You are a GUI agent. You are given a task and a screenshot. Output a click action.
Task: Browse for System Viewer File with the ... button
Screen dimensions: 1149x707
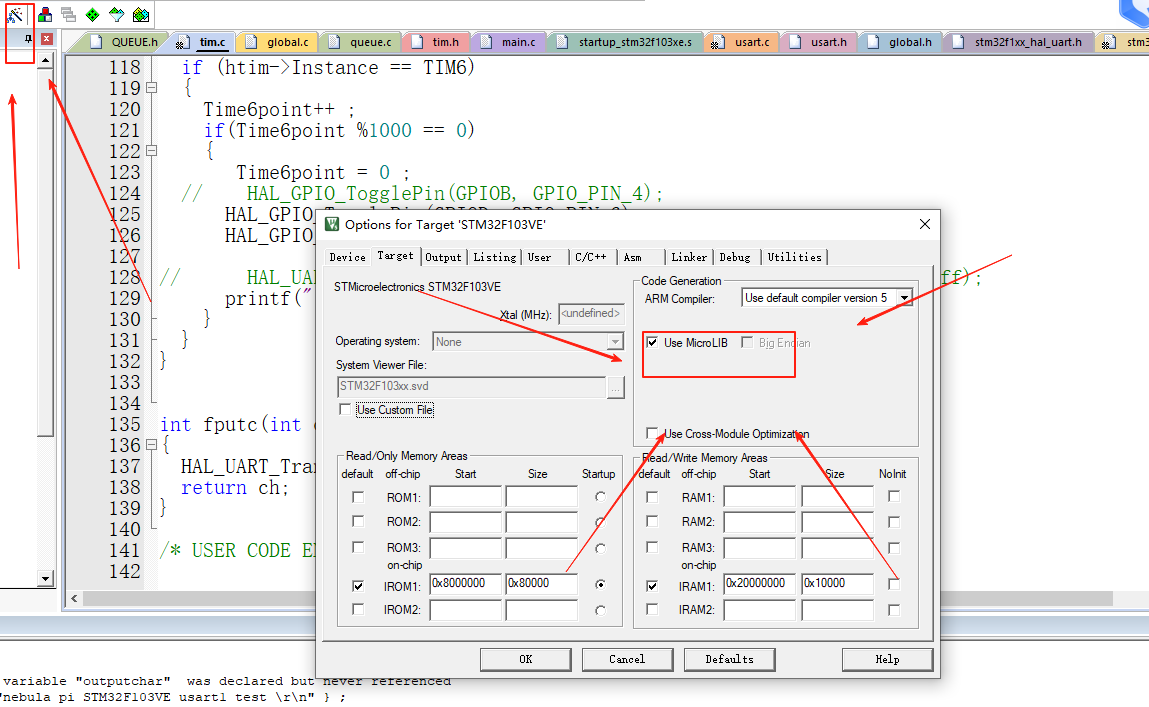[616, 387]
